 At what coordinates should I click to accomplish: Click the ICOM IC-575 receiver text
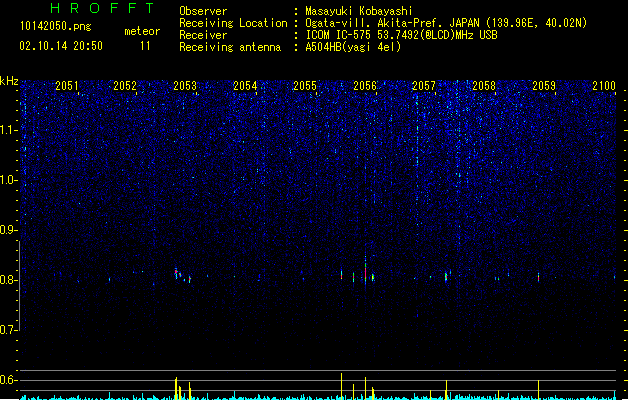pyautogui.click(x=401, y=35)
